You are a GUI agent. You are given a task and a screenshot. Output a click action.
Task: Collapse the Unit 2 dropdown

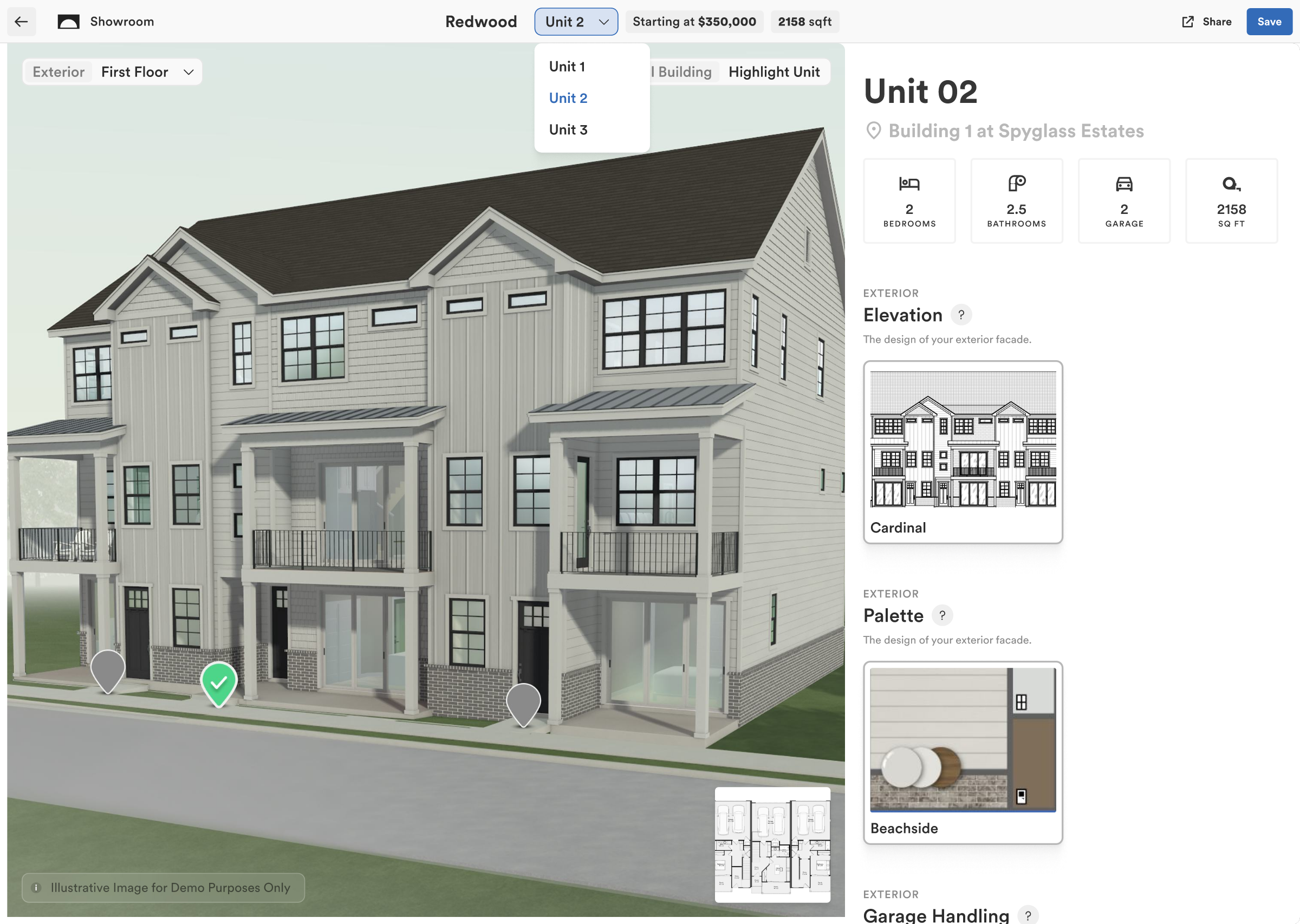click(x=576, y=22)
